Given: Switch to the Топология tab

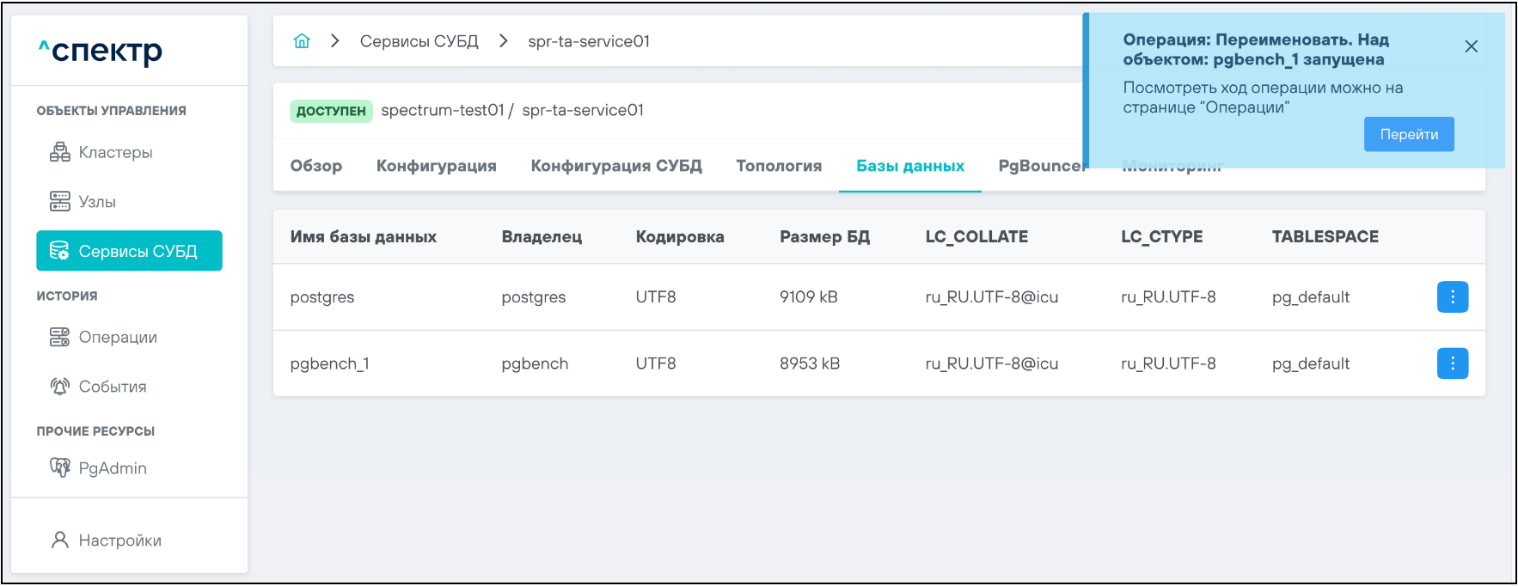Looking at the screenshot, I should pyautogui.click(x=779, y=166).
